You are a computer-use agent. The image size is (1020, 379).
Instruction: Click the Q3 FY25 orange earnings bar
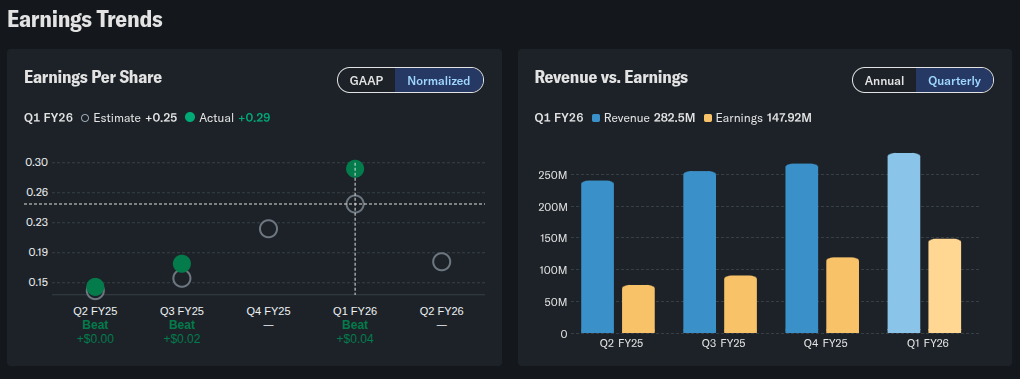pos(740,304)
